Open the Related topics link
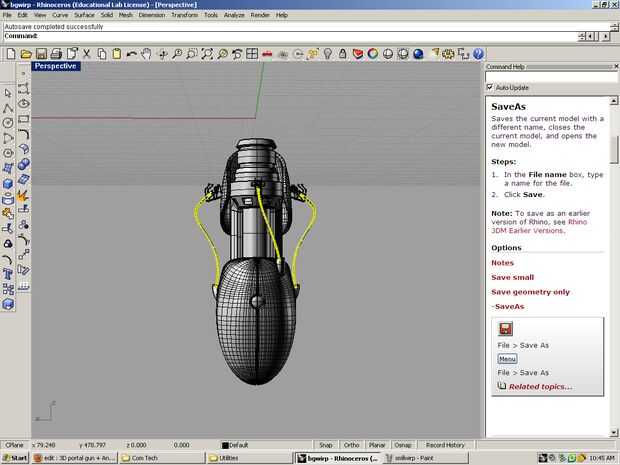Image resolution: width=620 pixels, height=465 pixels. coord(540,386)
